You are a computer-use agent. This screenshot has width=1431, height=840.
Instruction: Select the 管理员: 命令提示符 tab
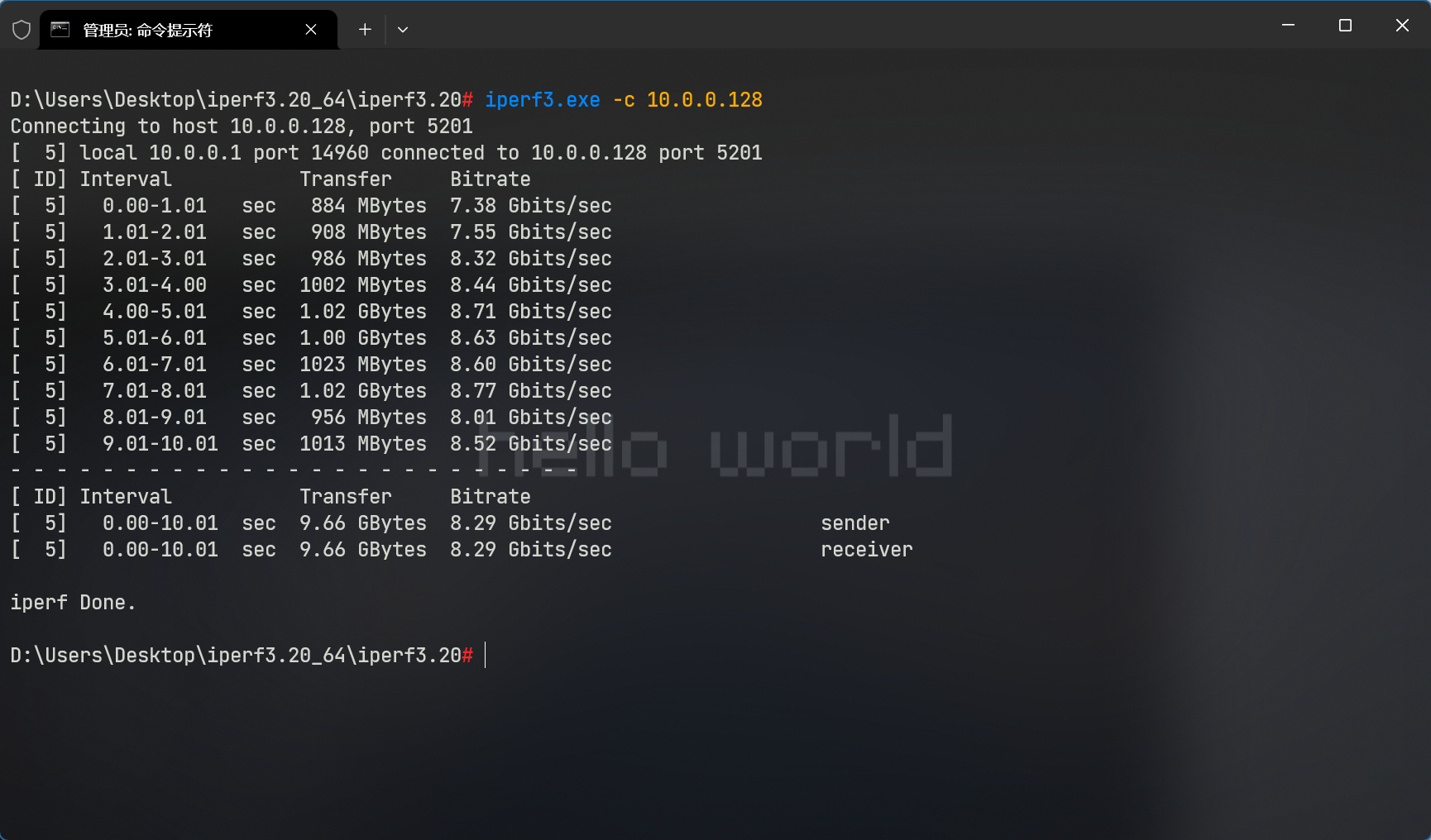[165, 30]
